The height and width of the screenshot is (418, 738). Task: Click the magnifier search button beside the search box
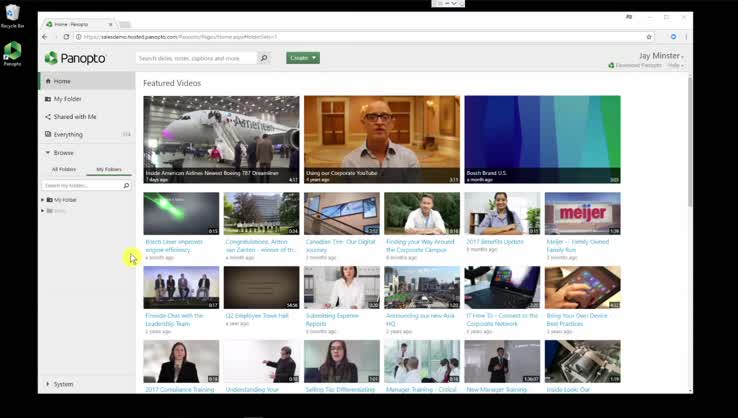tap(264, 58)
